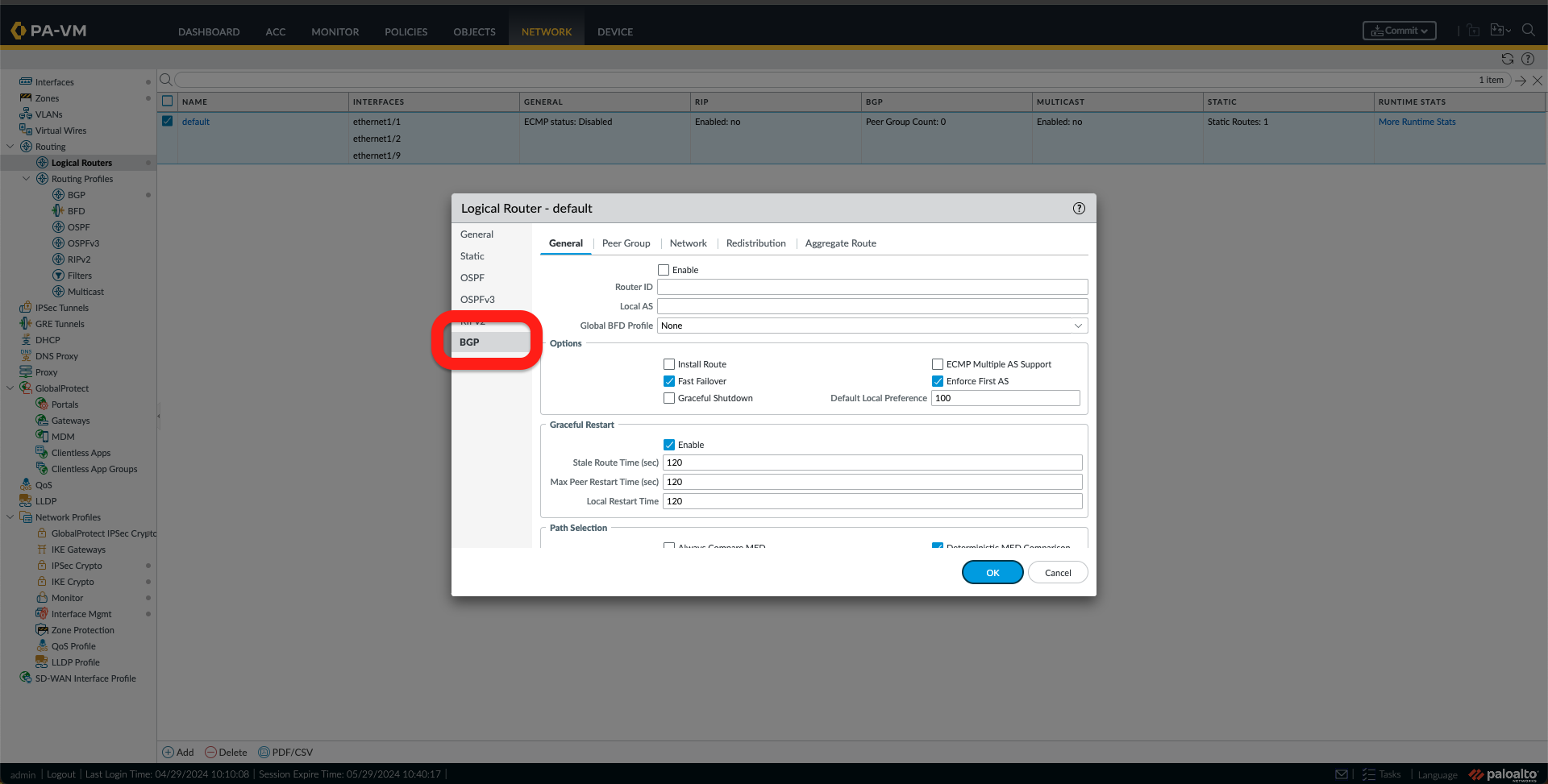Viewport: 1548px width, 784px height.
Task: Switch to the Peer Group tab
Action: (x=626, y=243)
